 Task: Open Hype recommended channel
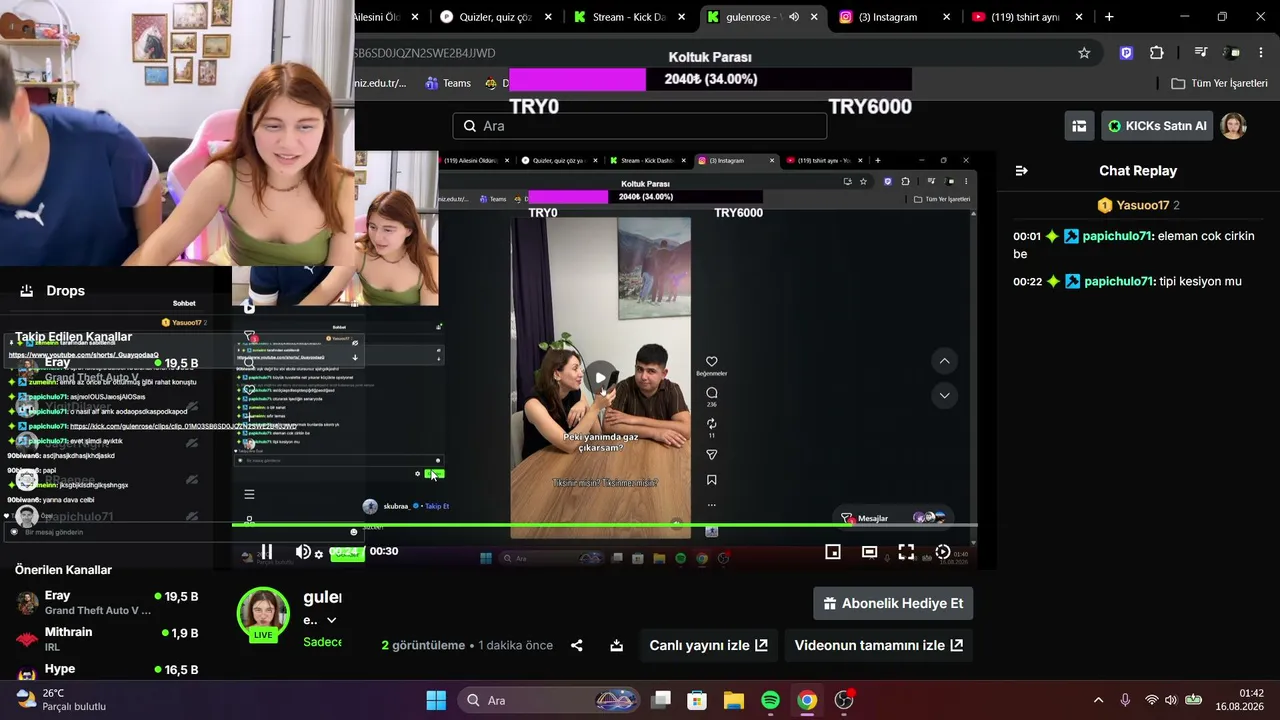pos(107,670)
